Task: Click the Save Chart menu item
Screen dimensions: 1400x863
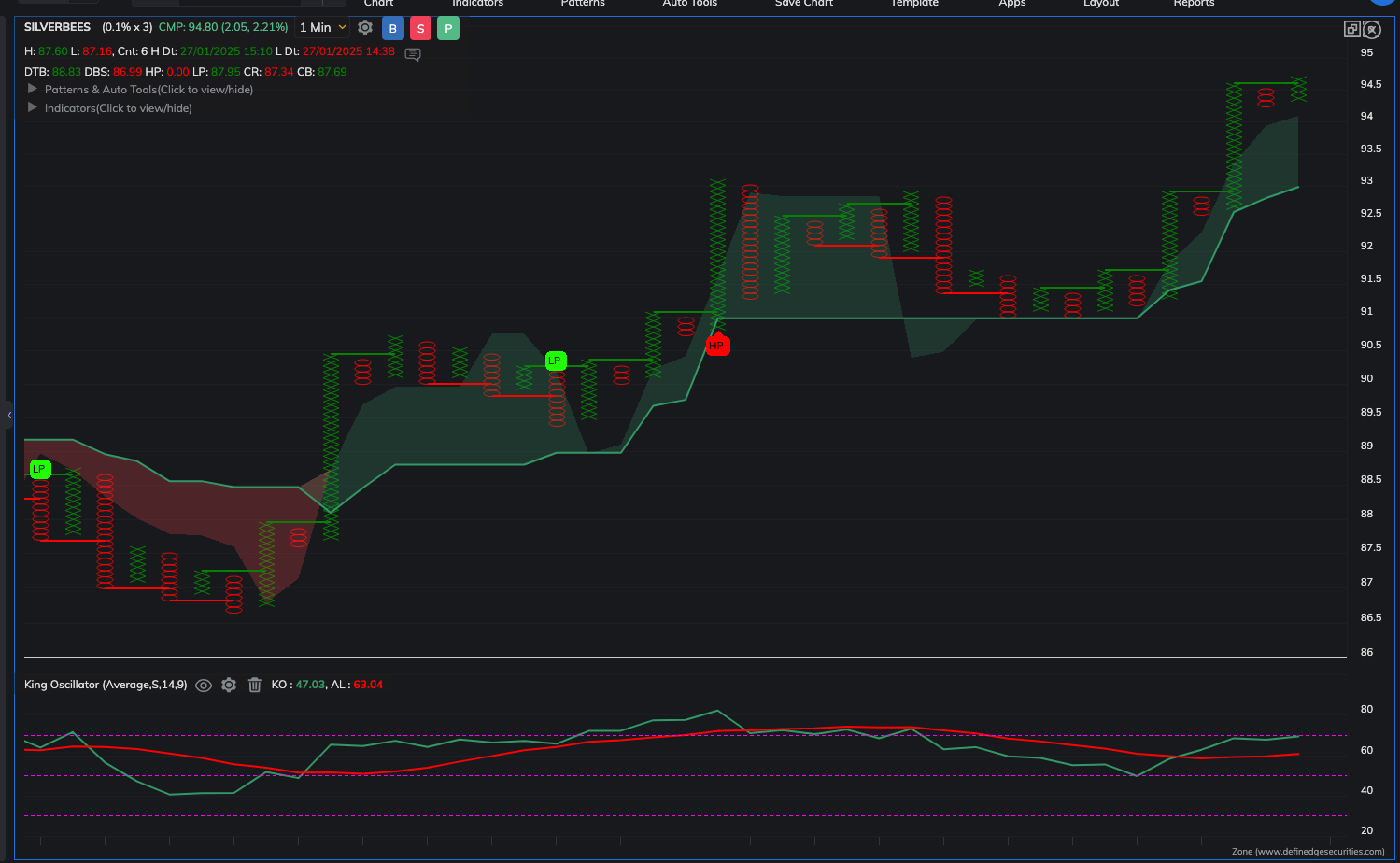Action: point(804,4)
